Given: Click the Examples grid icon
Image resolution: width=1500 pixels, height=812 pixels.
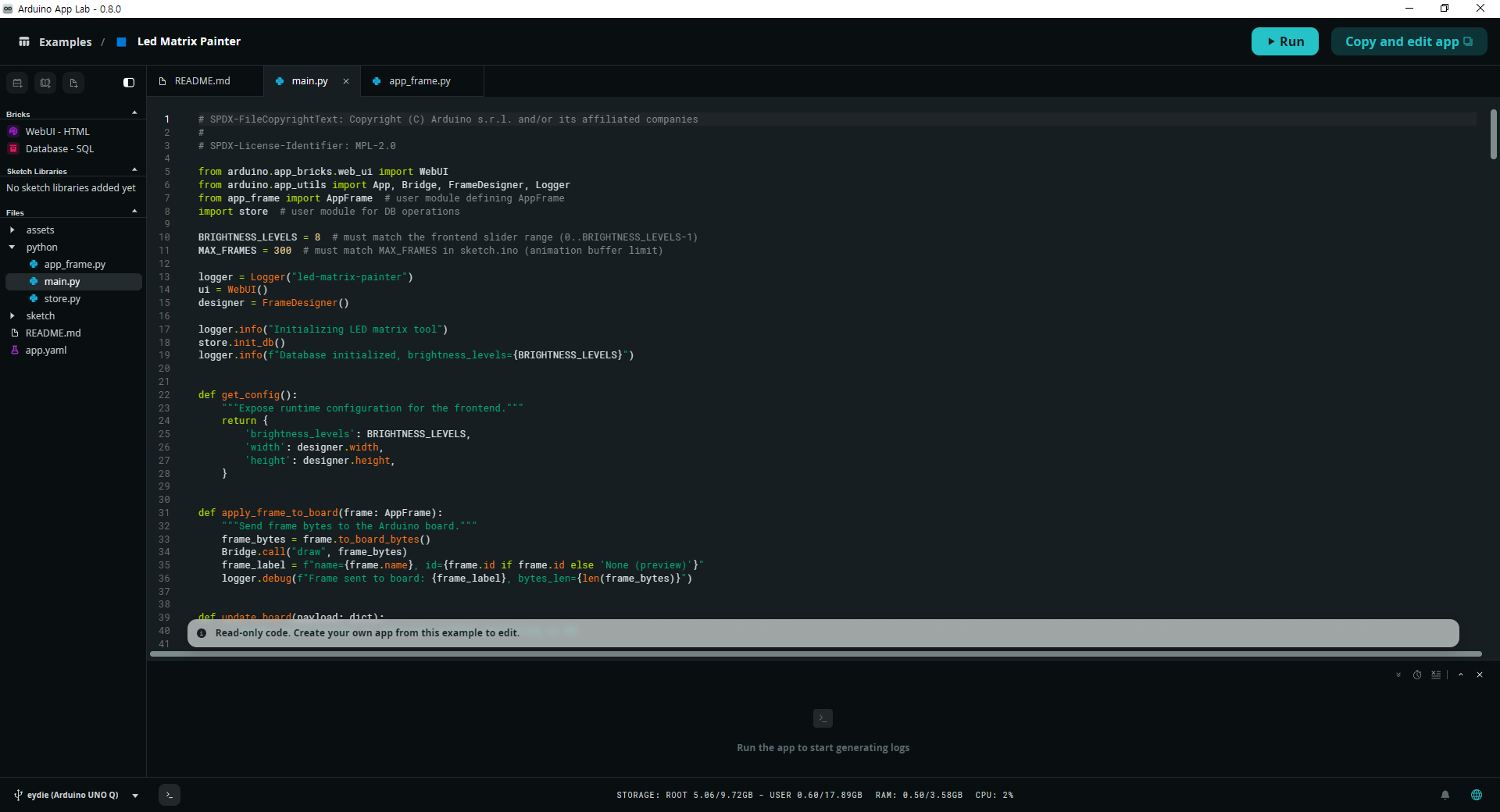Looking at the screenshot, I should pos(24,41).
